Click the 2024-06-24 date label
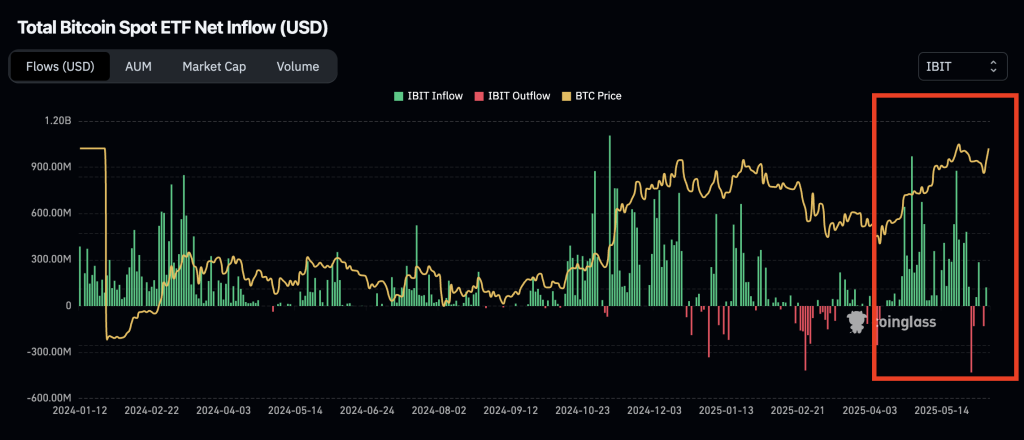Screen dimensions: 1024x440 coord(366,411)
